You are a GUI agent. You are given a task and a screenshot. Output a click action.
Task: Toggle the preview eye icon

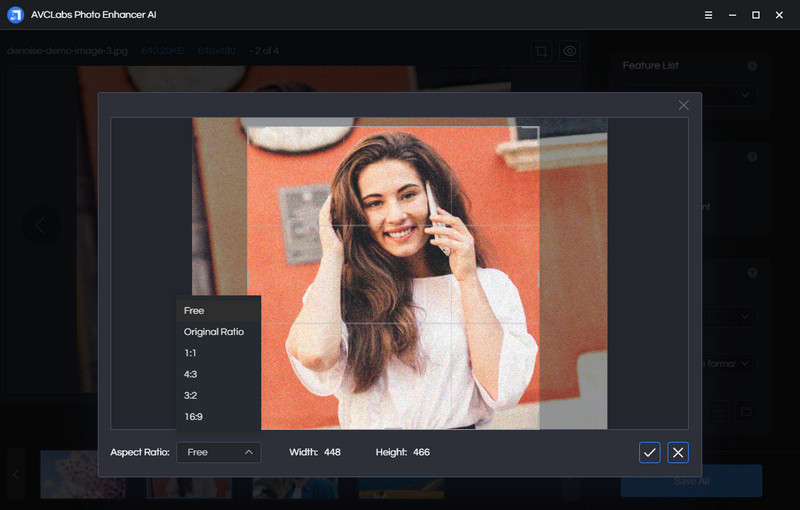coord(569,51)
